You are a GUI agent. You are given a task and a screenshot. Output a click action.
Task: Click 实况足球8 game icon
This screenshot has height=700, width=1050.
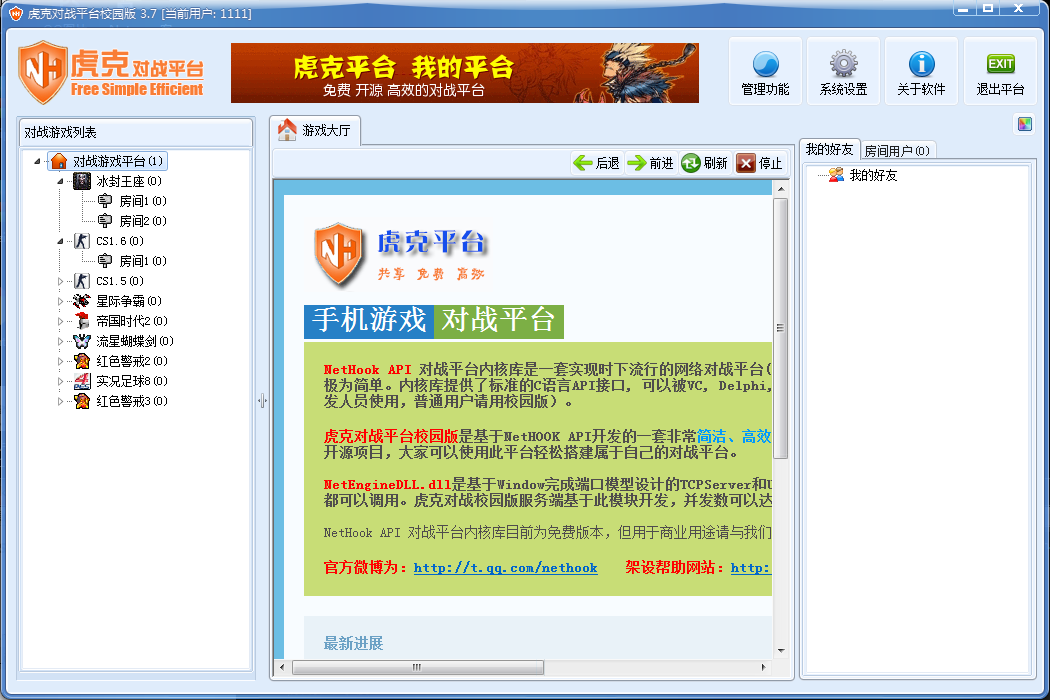(82, 381)
